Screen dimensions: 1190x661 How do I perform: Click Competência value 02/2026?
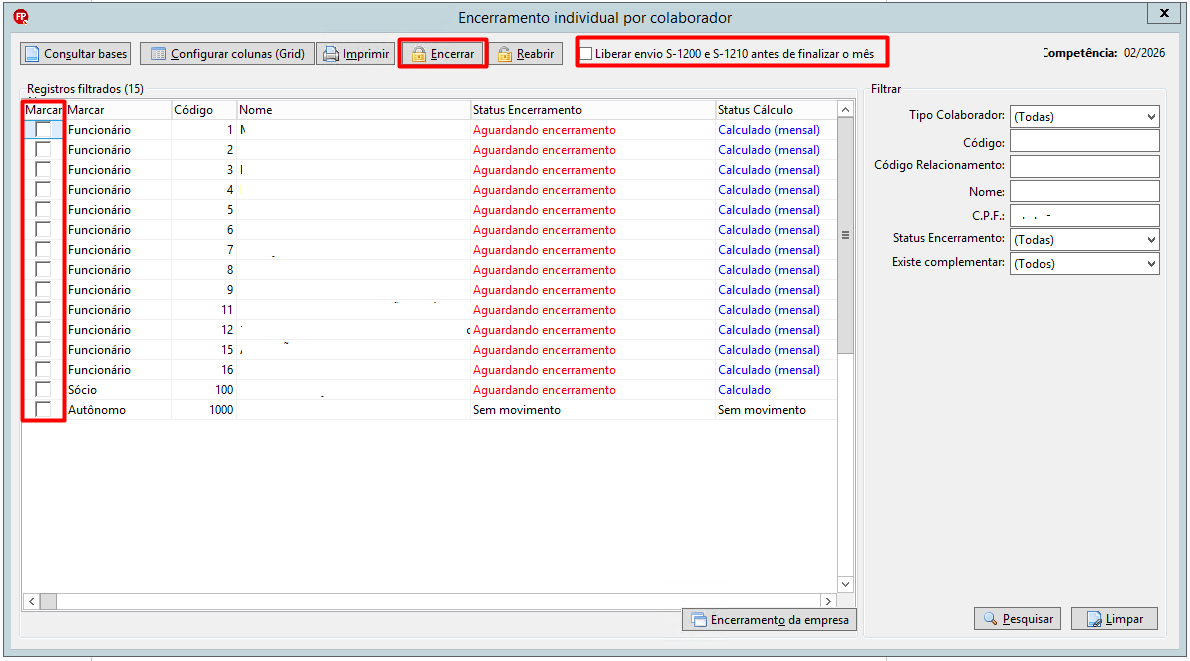[x=1144, y=52]
